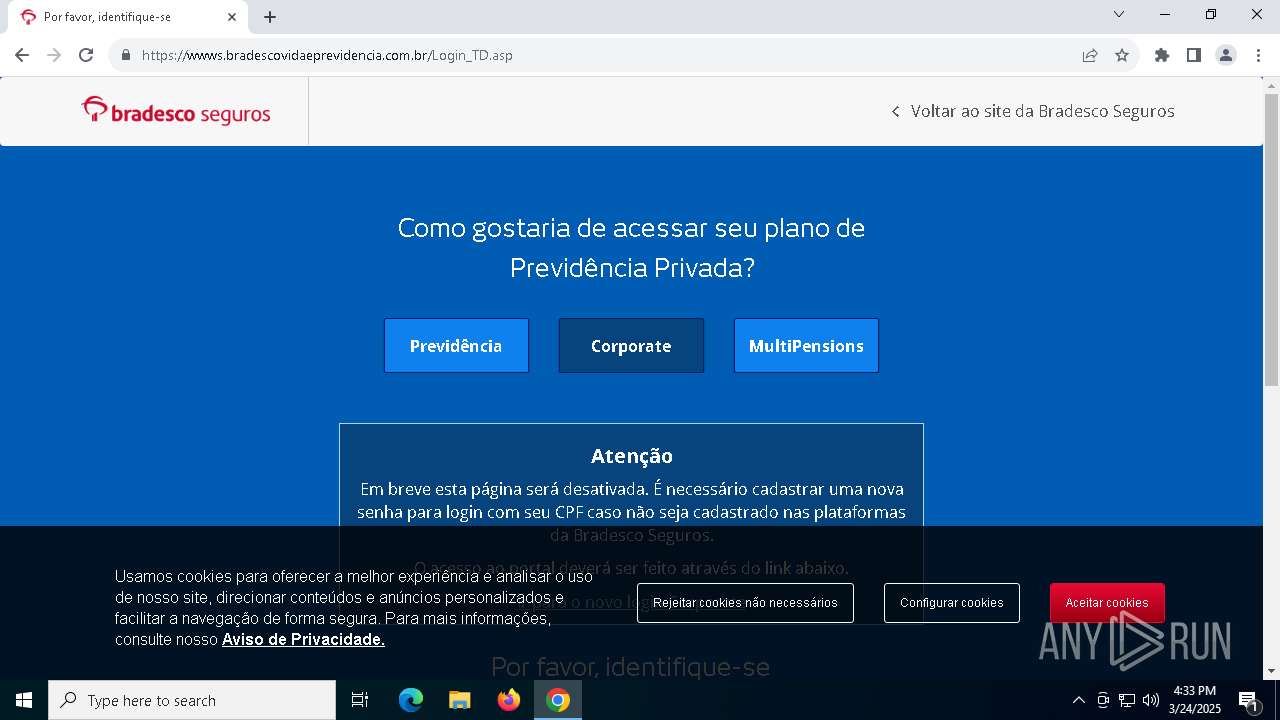This screenshot has height=720, width=1280.
Task: Click the browser forward arrow
Action: pos(54,55)
